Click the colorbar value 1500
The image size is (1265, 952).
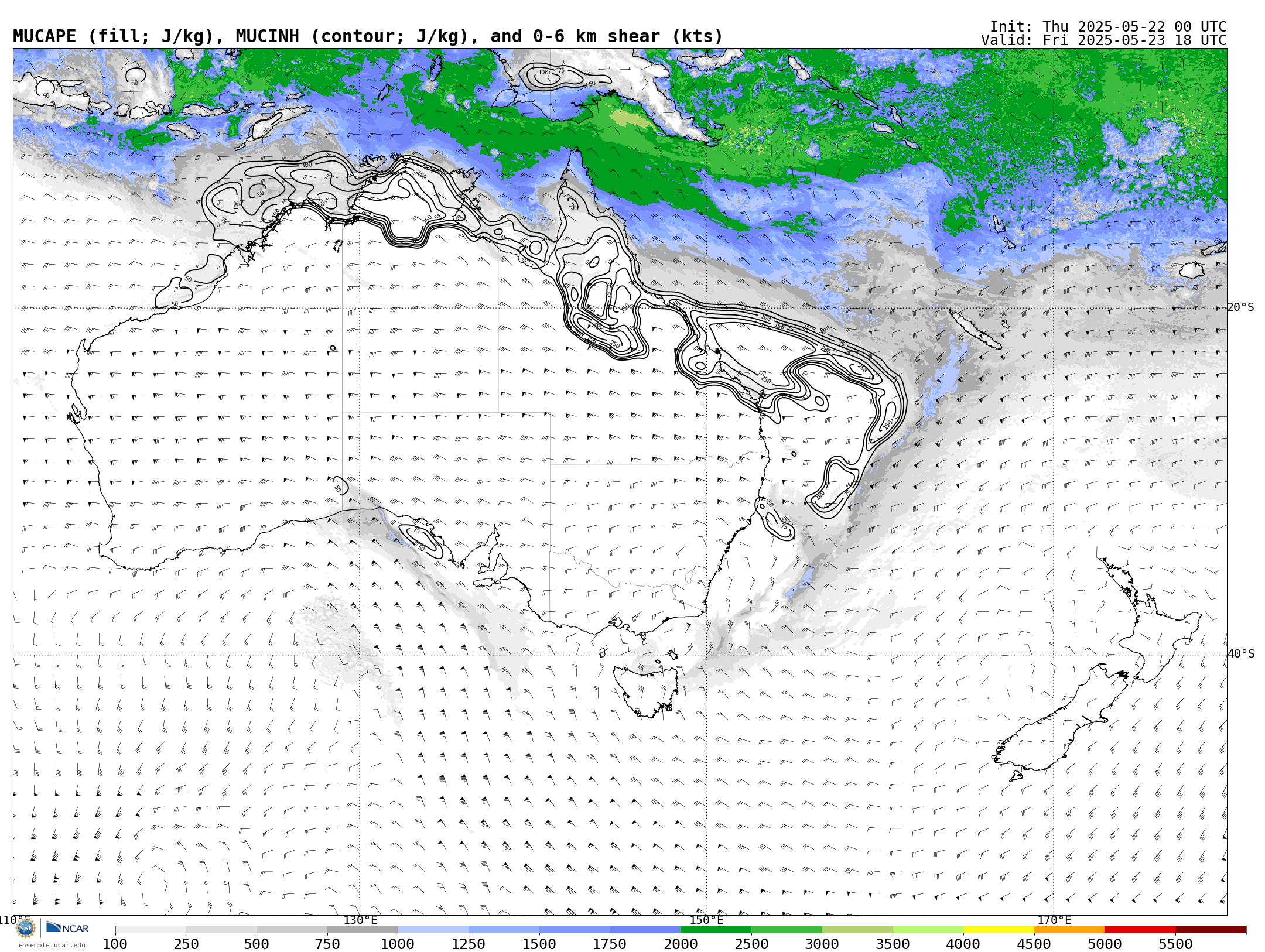[x=539, y=944]
